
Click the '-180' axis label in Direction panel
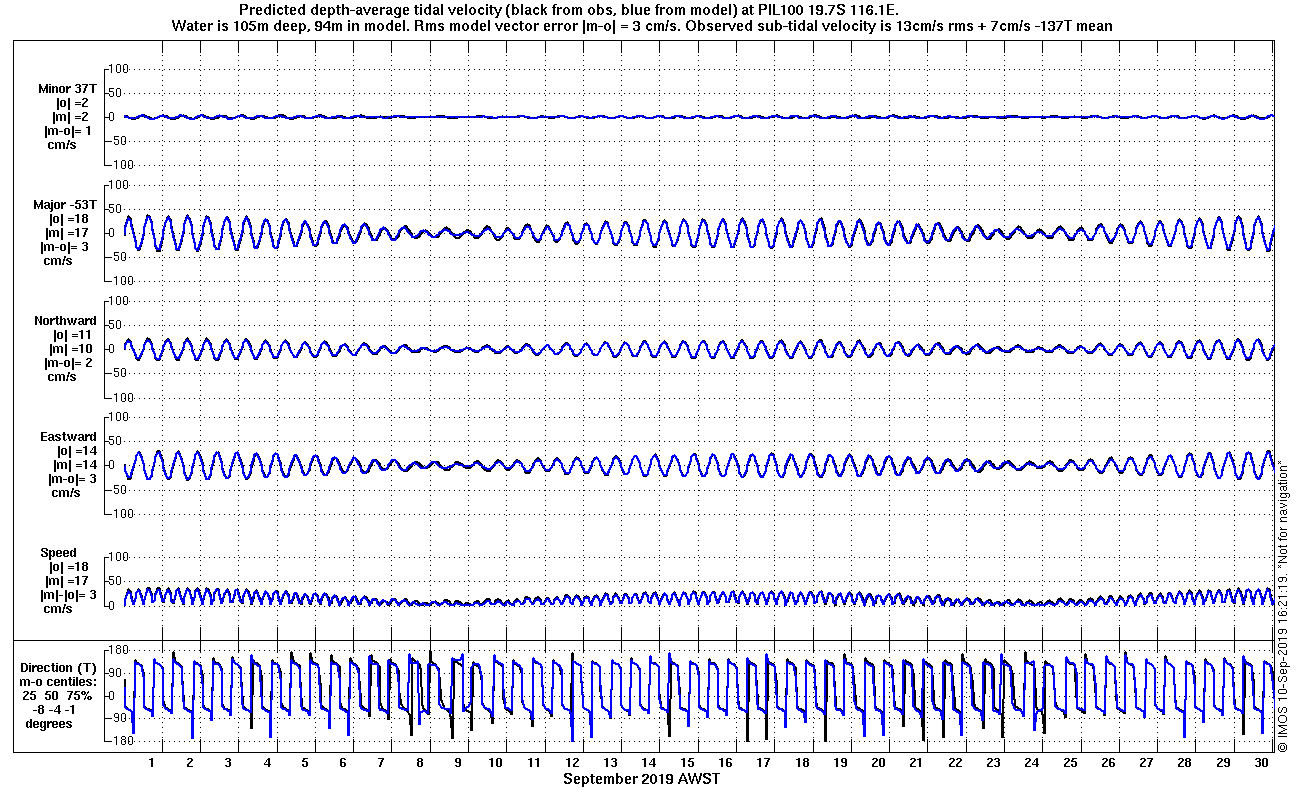117,742
